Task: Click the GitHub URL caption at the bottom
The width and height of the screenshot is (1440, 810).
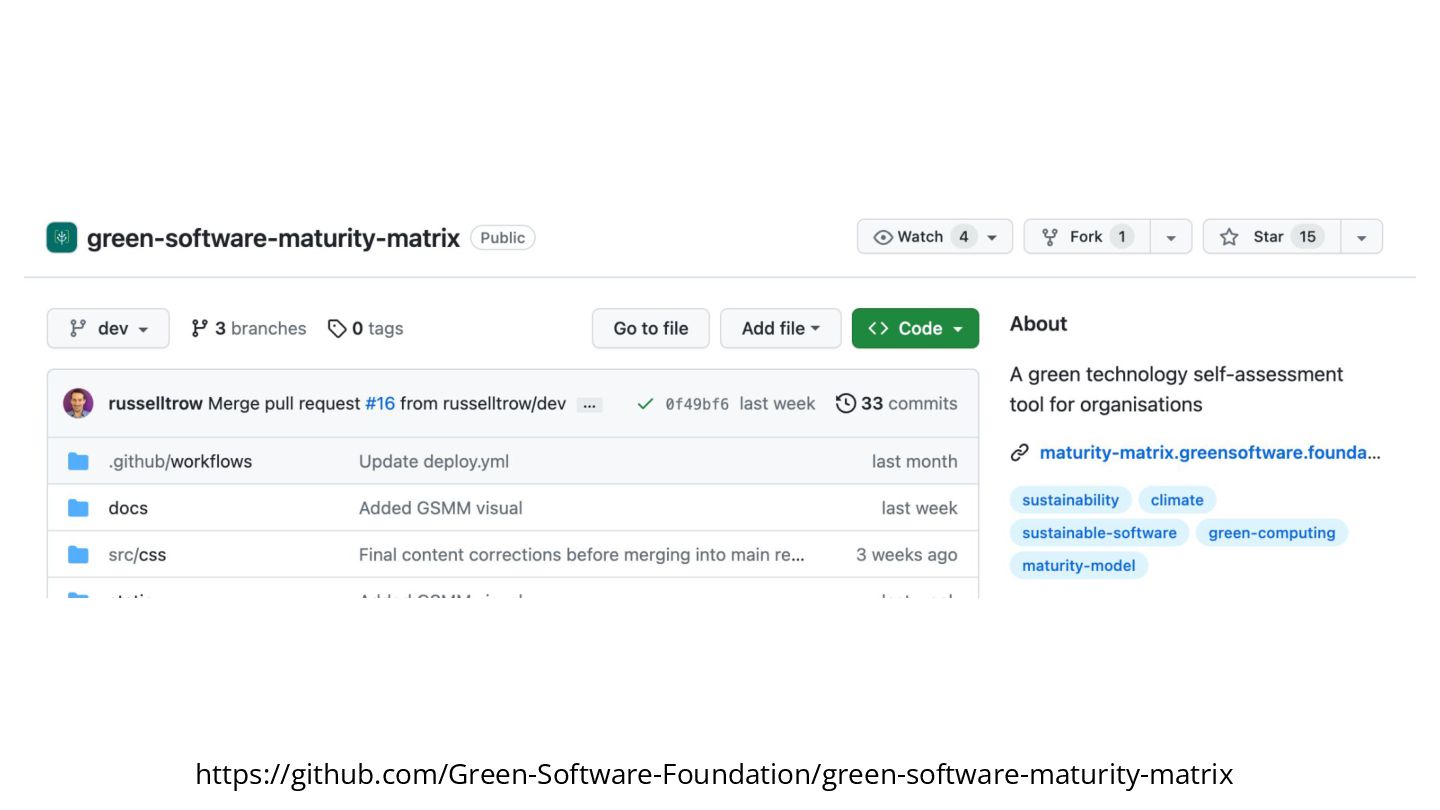Action: pos(714,774)
